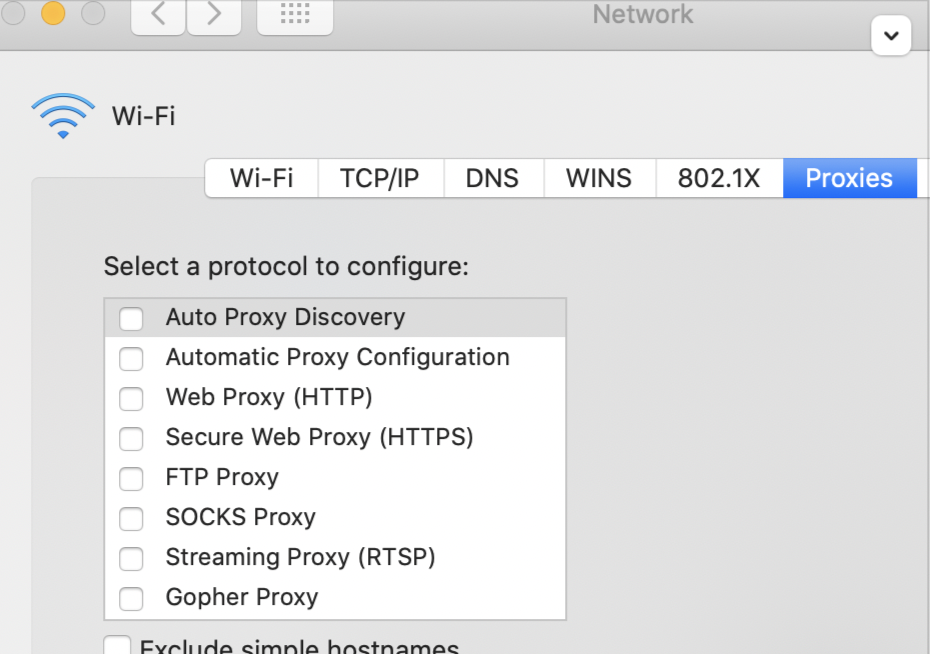Screen dimensions: 930x654
Task: Click the forward navigation arrow
Action: pyautogui.click(x=214, y=16)
